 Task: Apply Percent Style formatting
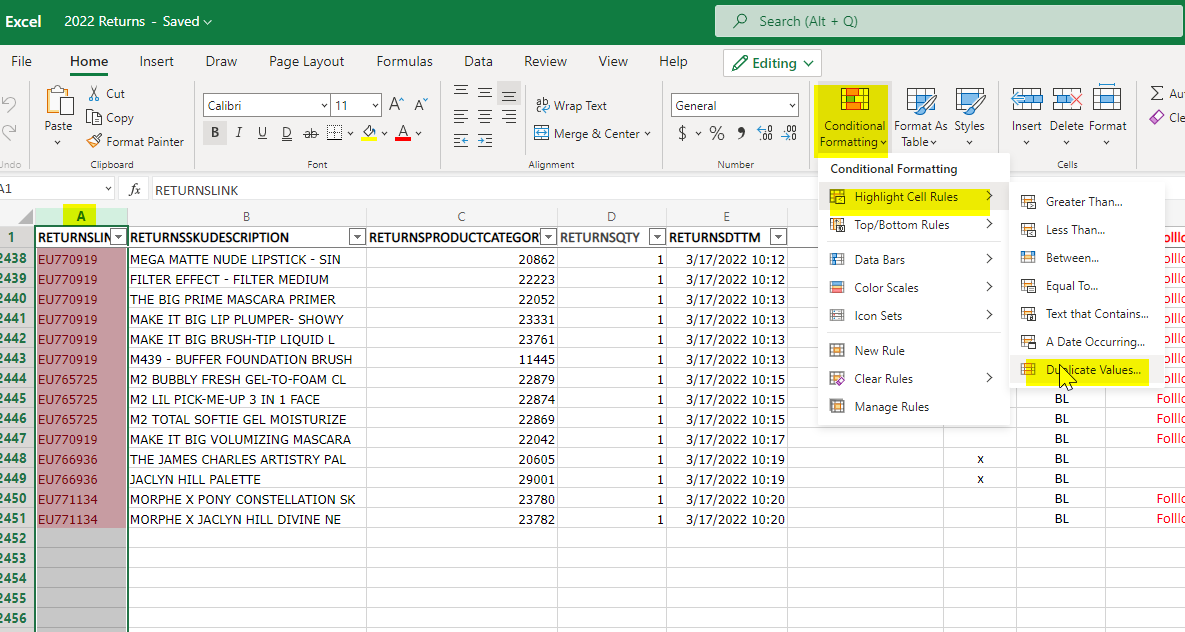click(716, 134)
